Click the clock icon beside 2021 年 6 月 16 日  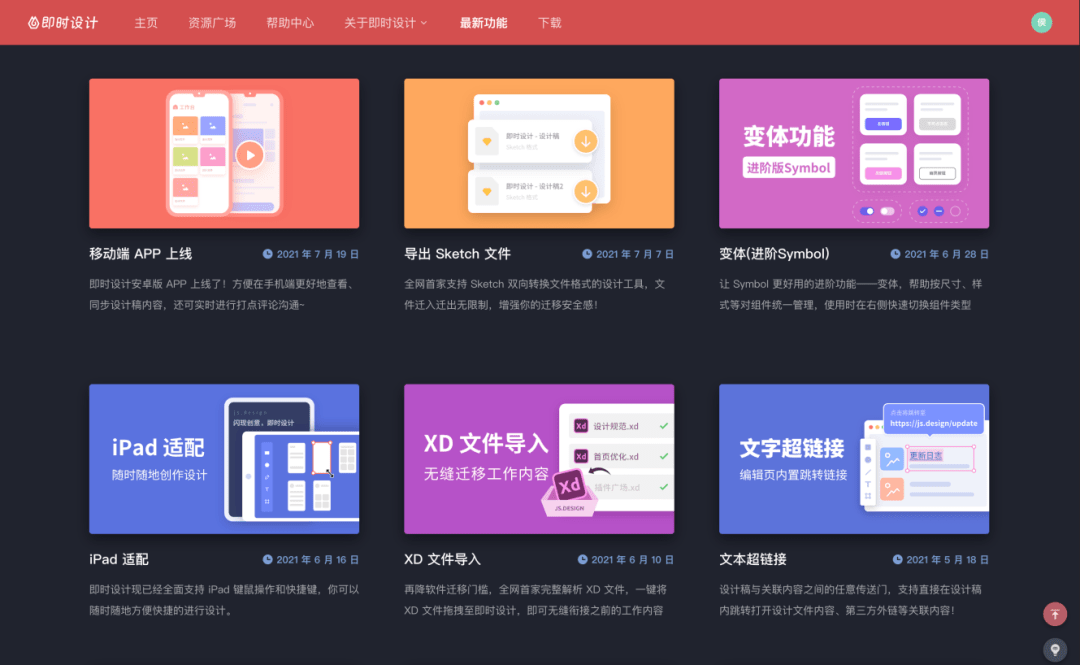(x=267, y=560)
